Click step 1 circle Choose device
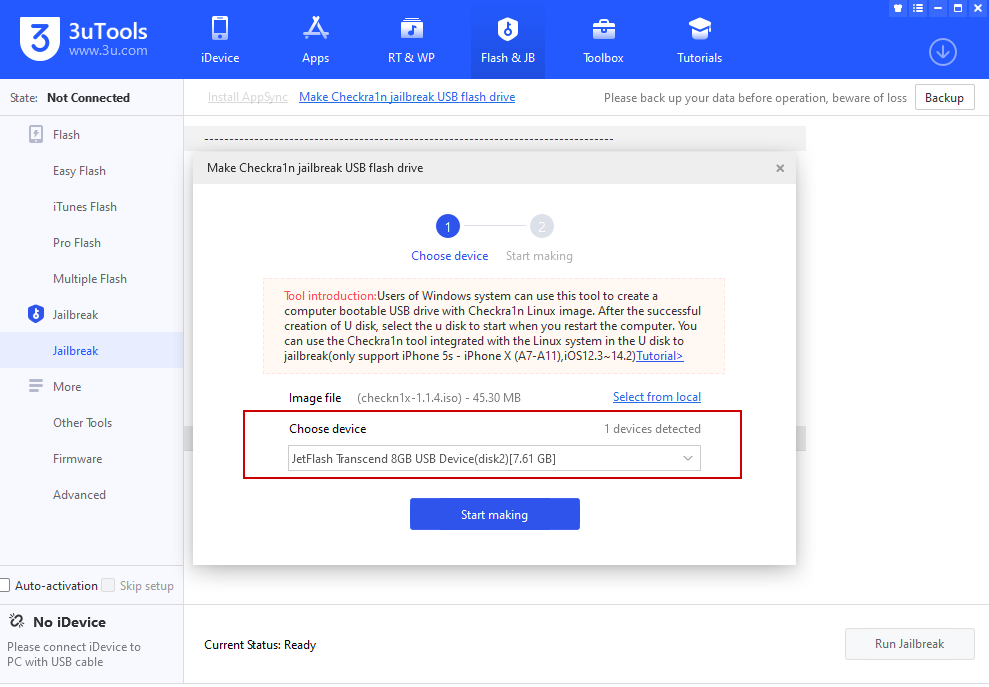This screenshot has height=687, width=989. pos(448,226)
